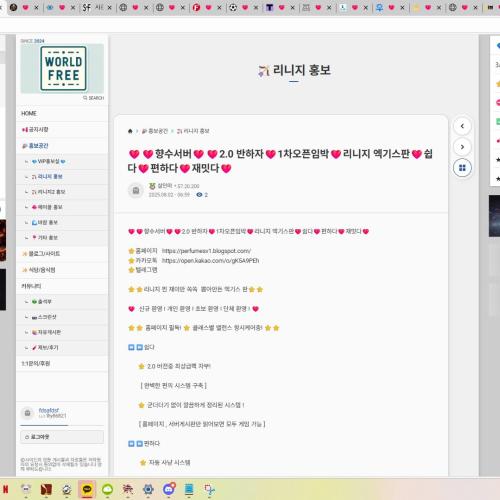Go to previous post with left chevron

tap(462, 126)
